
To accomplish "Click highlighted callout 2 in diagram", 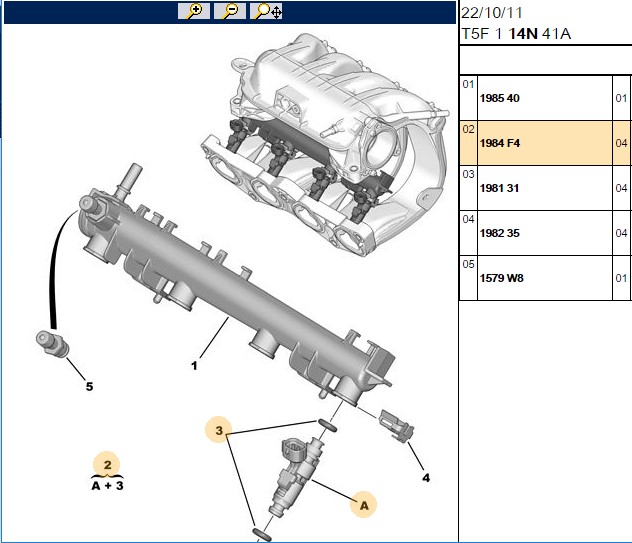I will coord(107,464).
